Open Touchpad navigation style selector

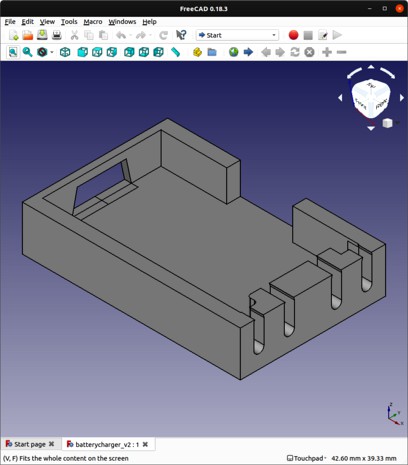(x=307, y=458)
